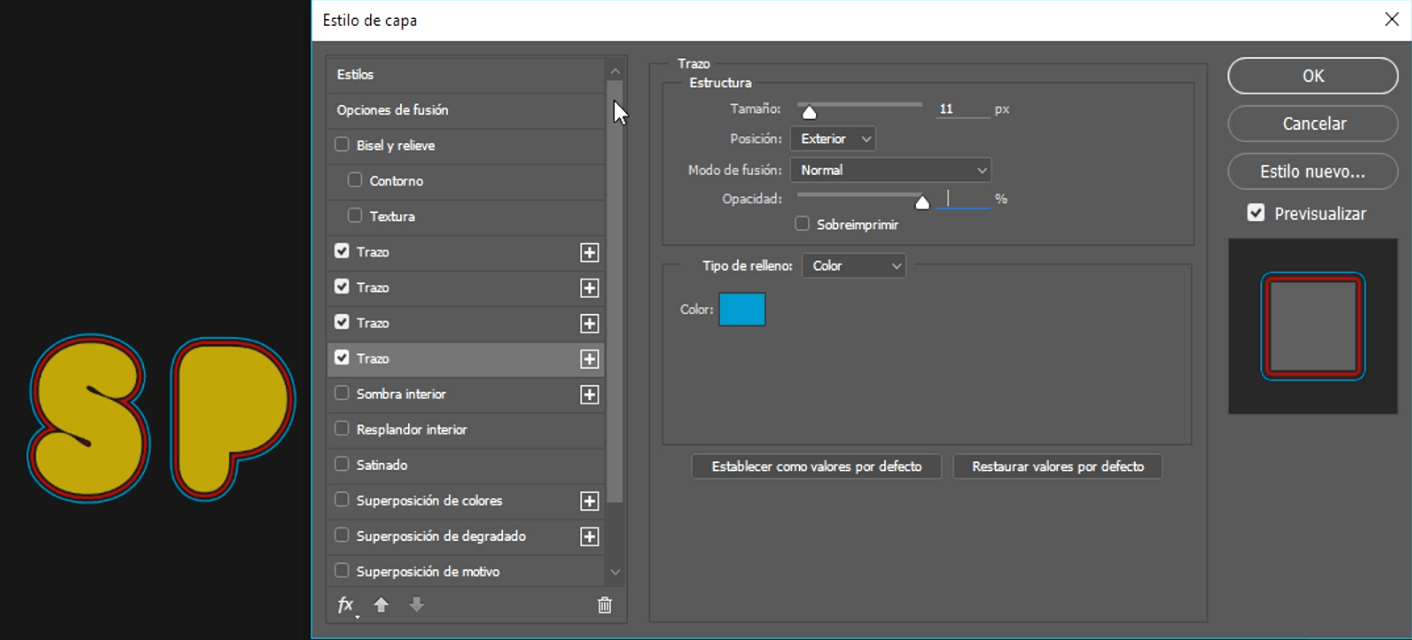Turn on the Textura checkbox
The image size is (1412, 640).
(355, 216)
